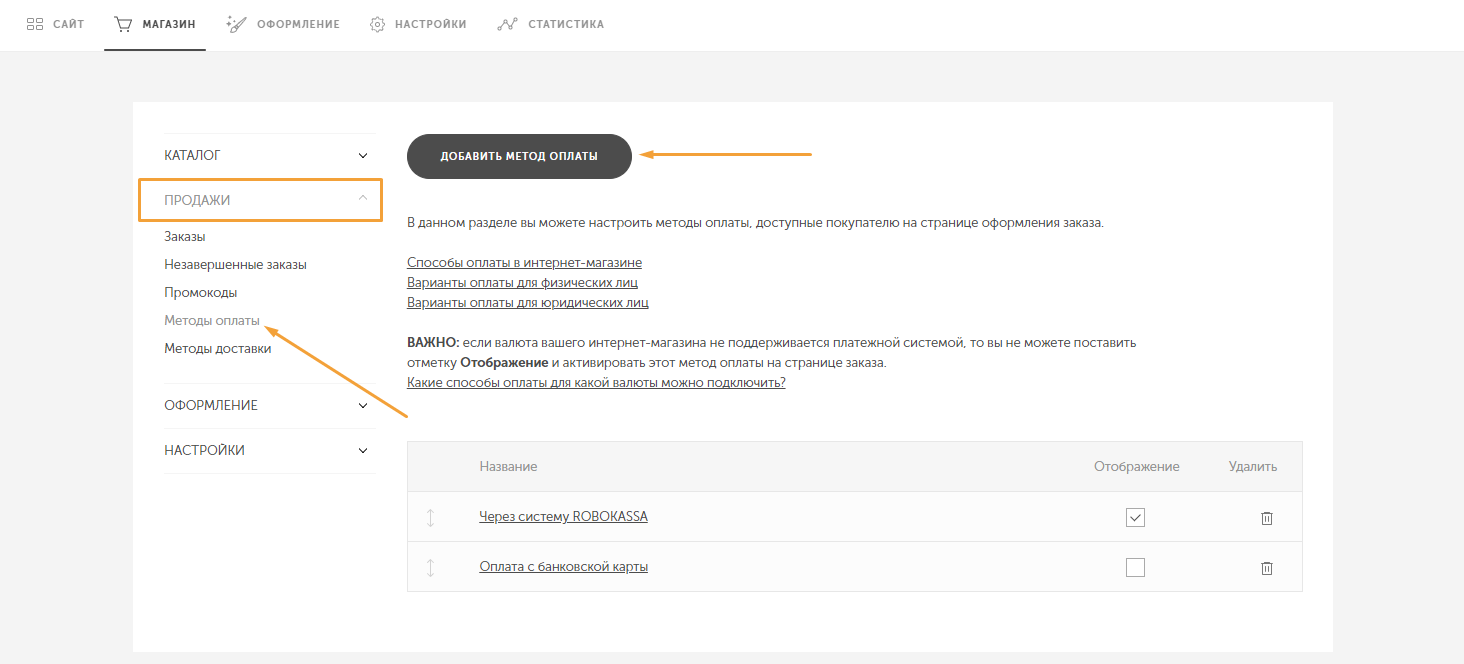Switch to the СТАТИСТИКА top tab
The width and height of the screenshot is (1464, 664).
551,24
